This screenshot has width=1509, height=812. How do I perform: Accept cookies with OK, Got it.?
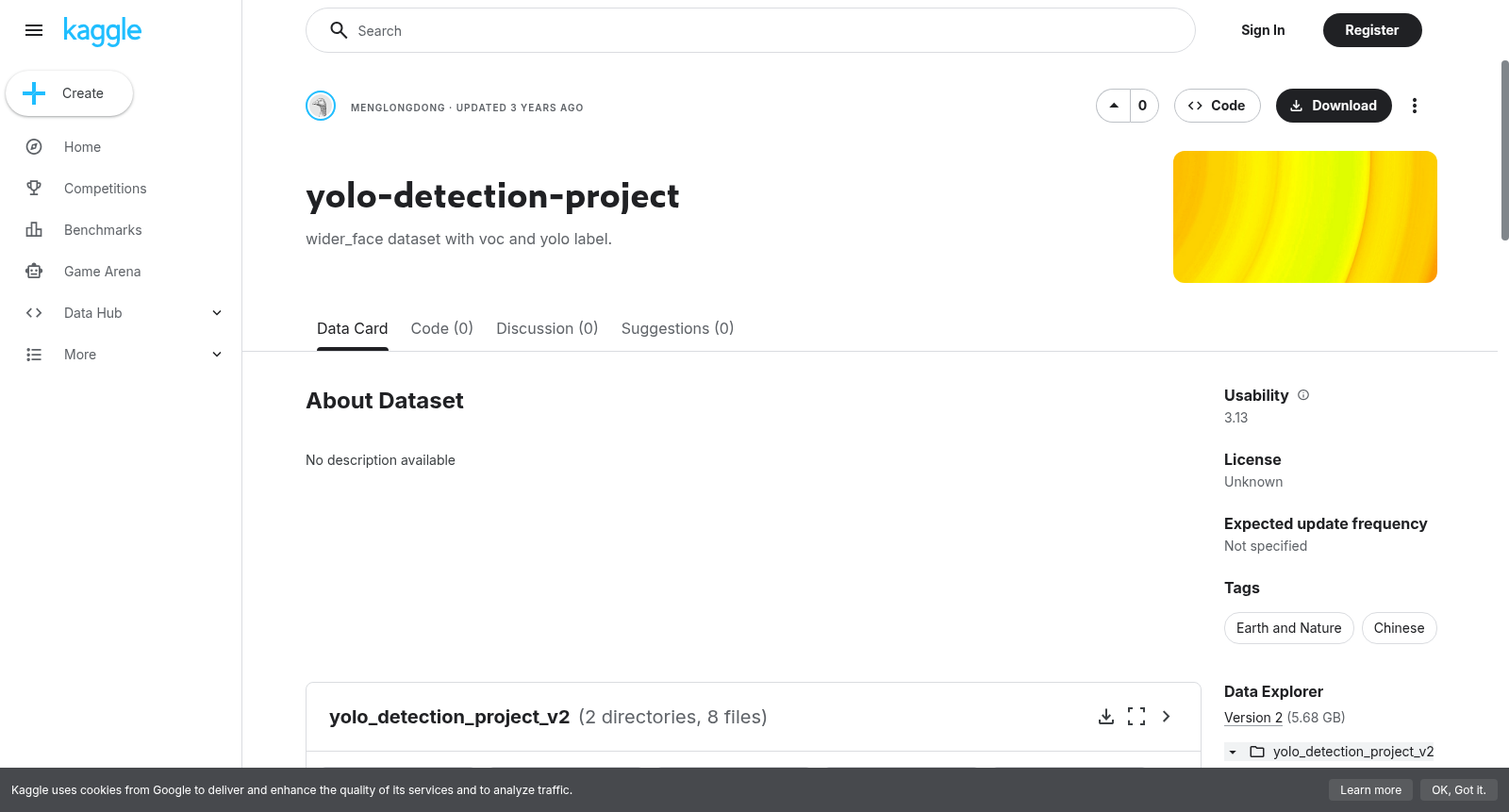pyautogui.click(x=1459, y=790)
